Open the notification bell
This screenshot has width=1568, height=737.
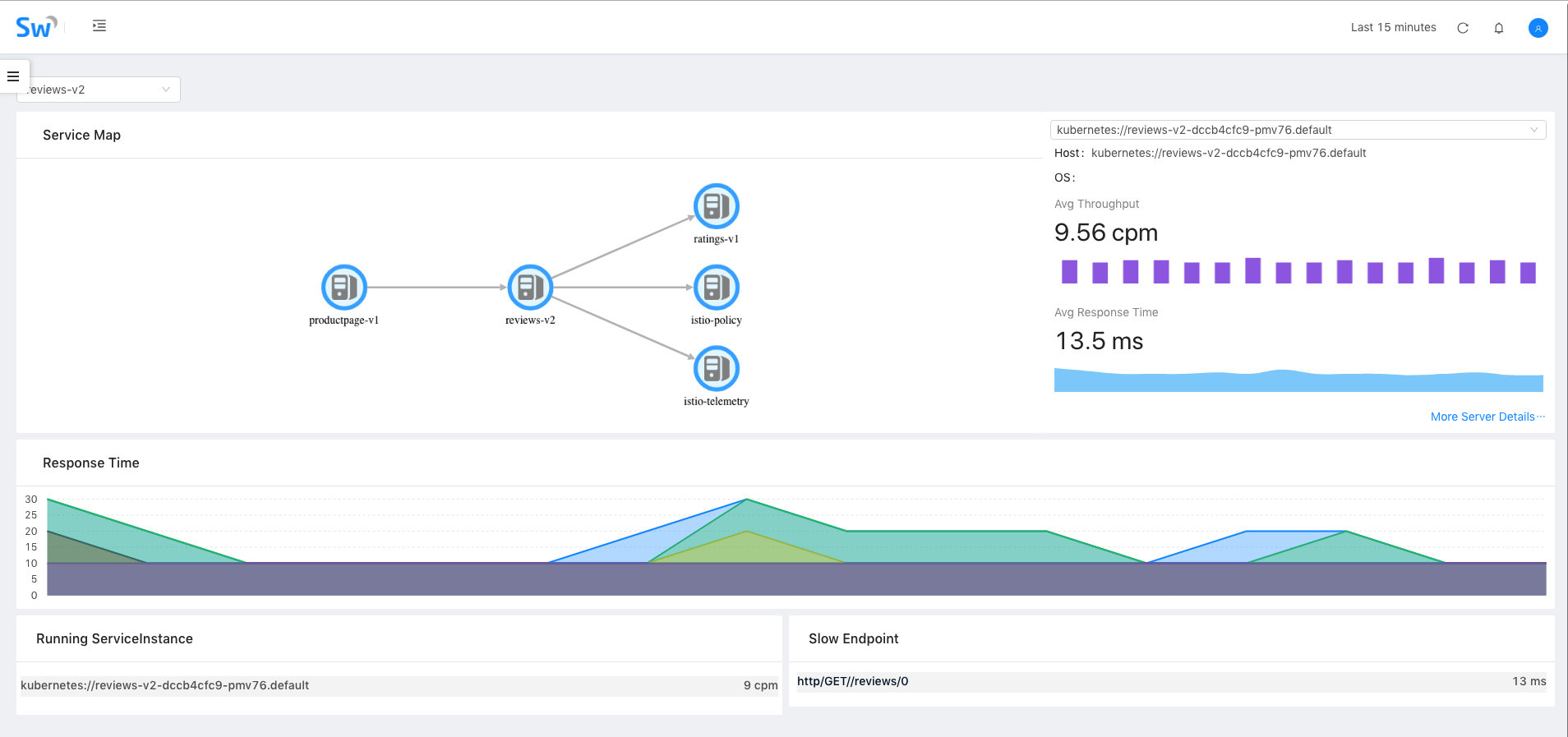click(1499, 28)
